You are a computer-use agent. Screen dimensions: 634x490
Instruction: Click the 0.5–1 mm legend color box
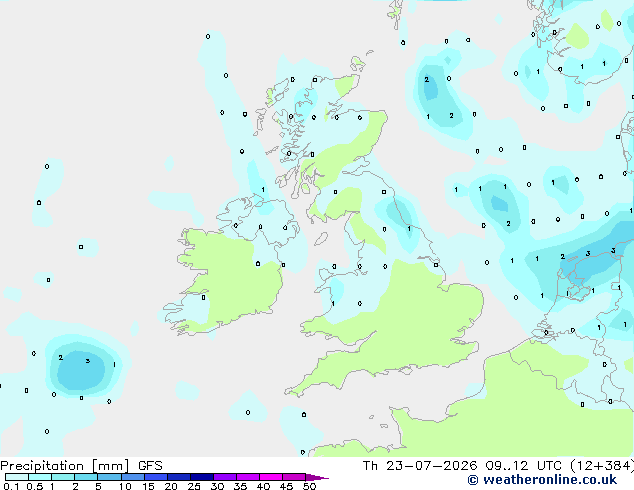coord(40,477)
